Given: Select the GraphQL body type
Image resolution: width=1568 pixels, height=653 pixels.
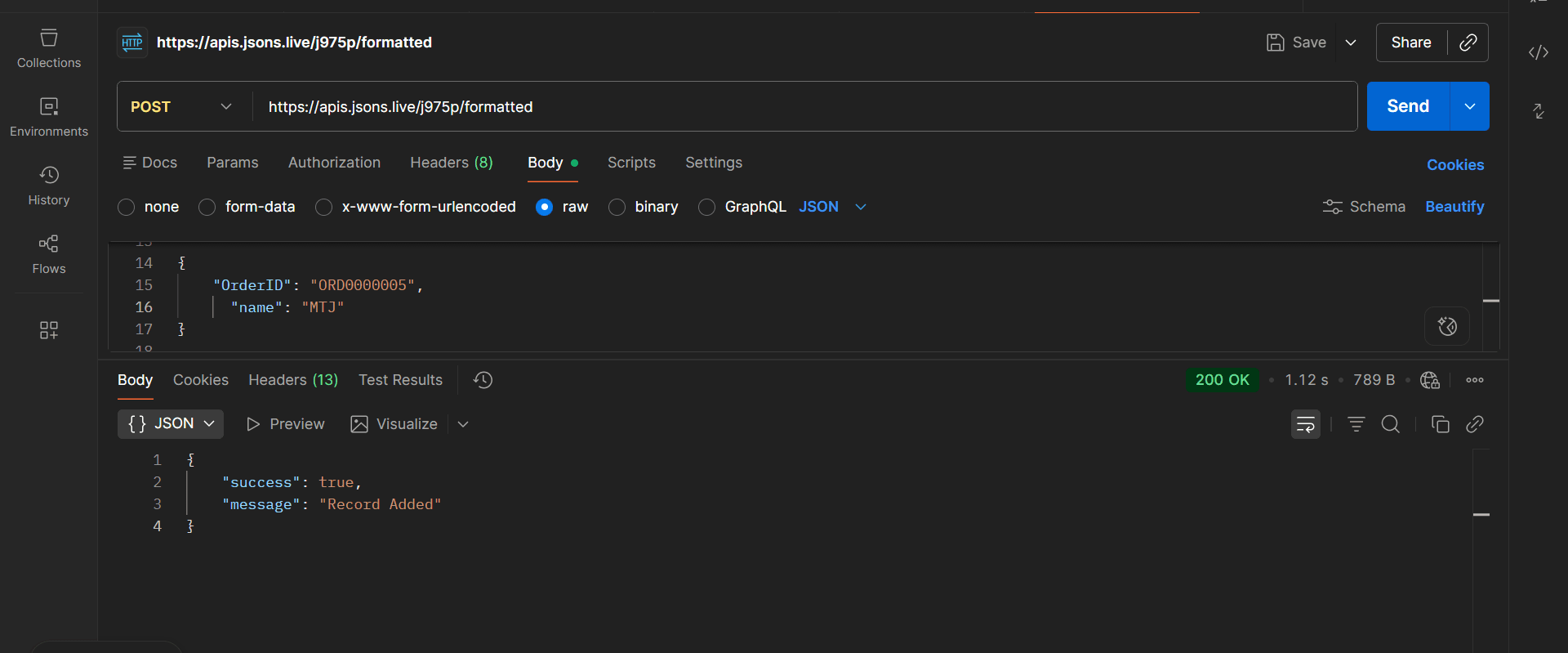Looking at the screenshot, I should click(707, 207).
